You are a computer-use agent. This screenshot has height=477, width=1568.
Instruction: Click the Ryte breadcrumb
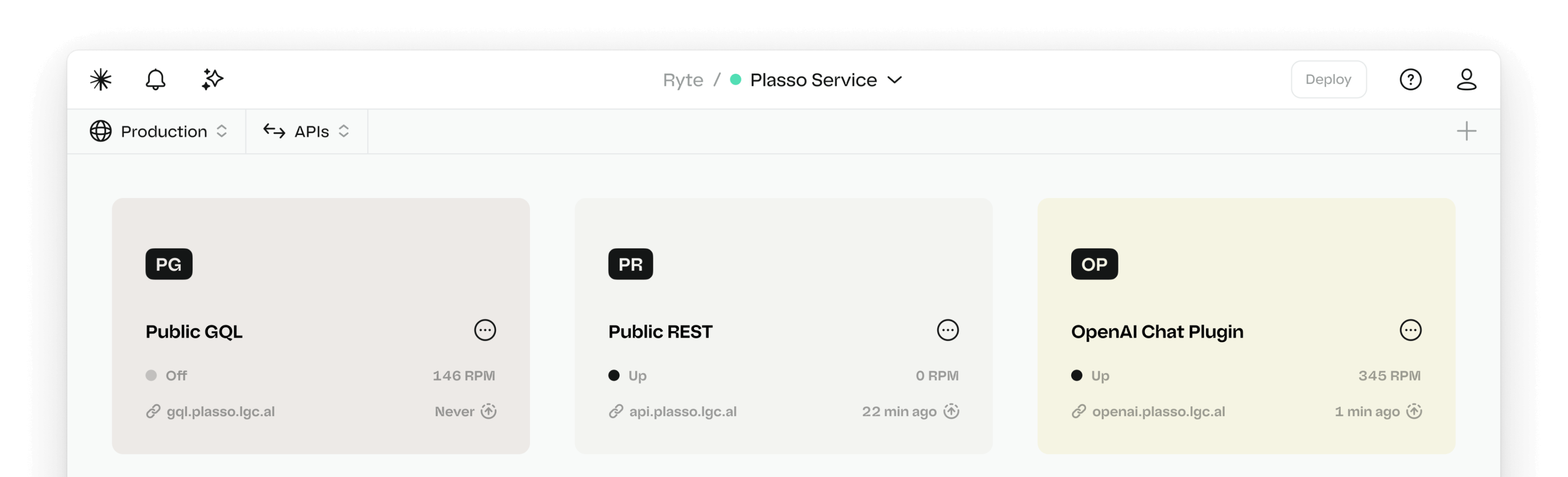click(x=682, y=80)
